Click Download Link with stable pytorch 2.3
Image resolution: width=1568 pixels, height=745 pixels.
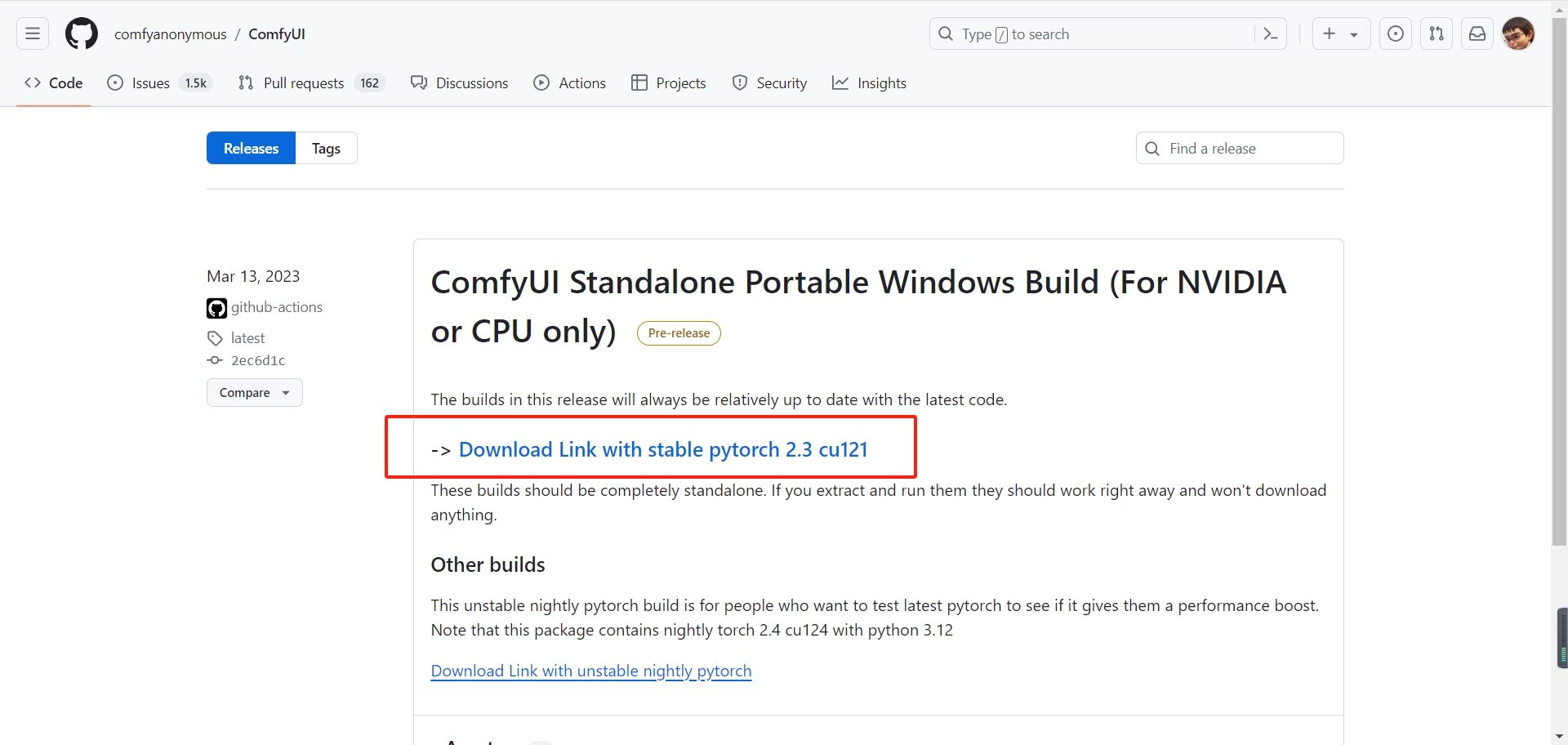click(663, 449)
